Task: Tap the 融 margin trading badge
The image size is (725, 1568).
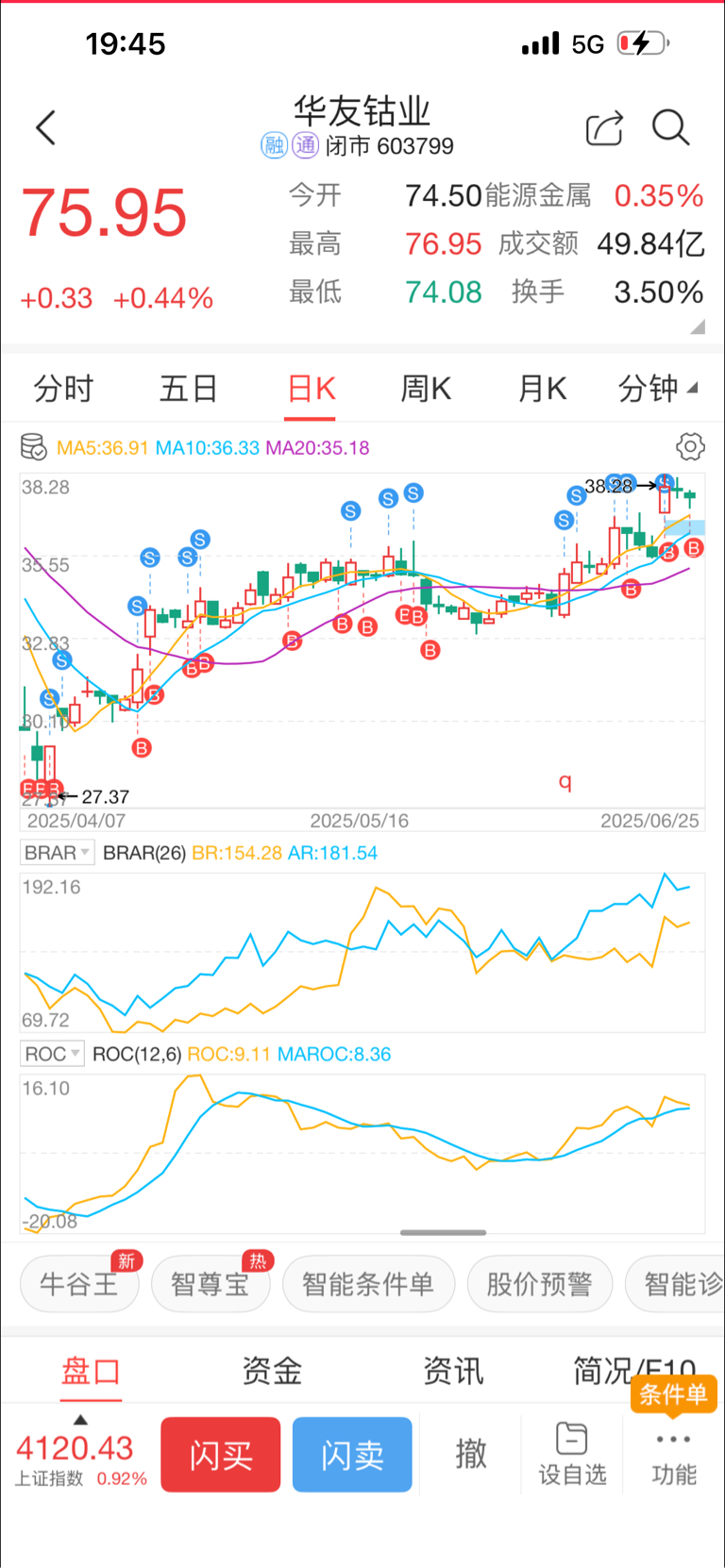Action: coord(274,145)
